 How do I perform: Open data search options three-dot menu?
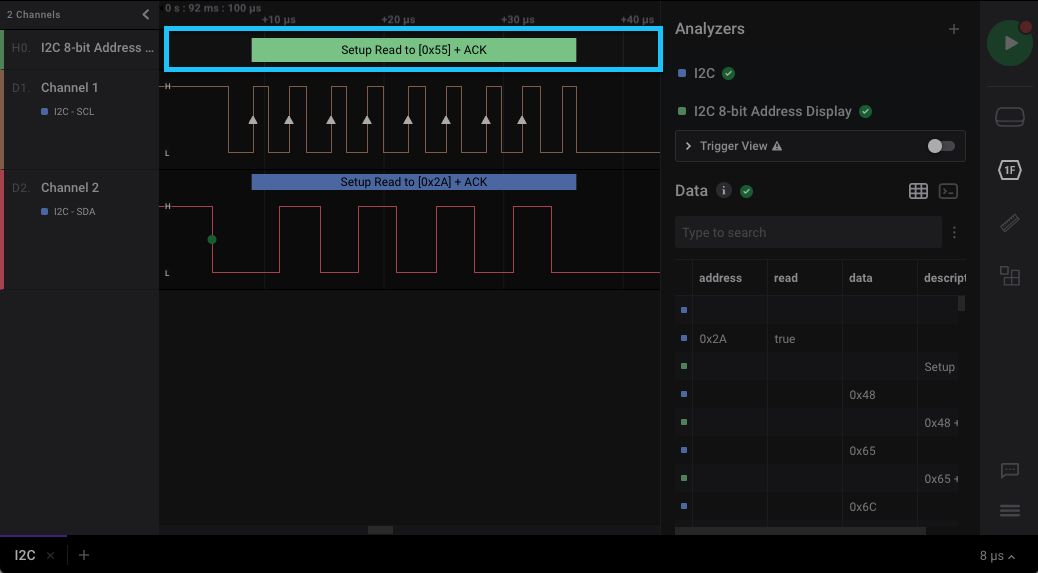pyautogui.click(x=954, y=233)
